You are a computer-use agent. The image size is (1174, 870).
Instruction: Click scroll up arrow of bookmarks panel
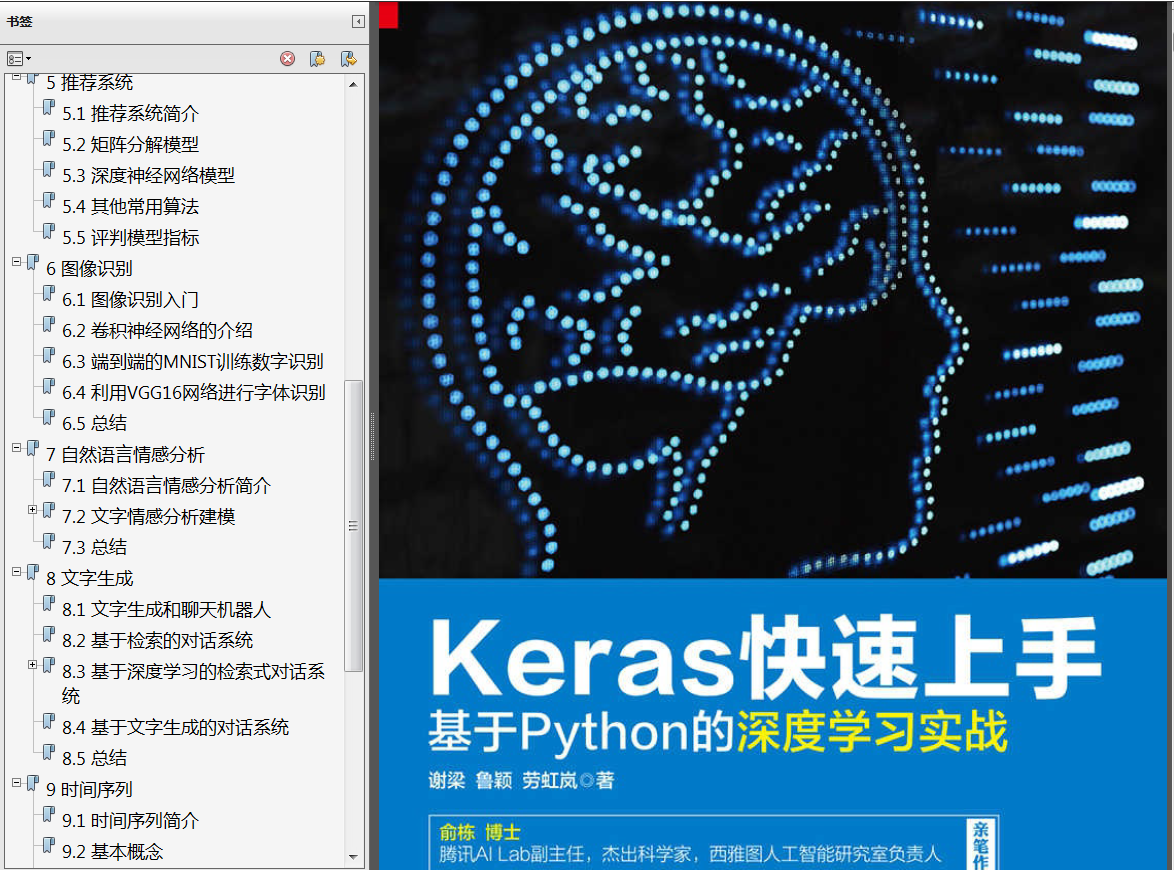point(353,85)
